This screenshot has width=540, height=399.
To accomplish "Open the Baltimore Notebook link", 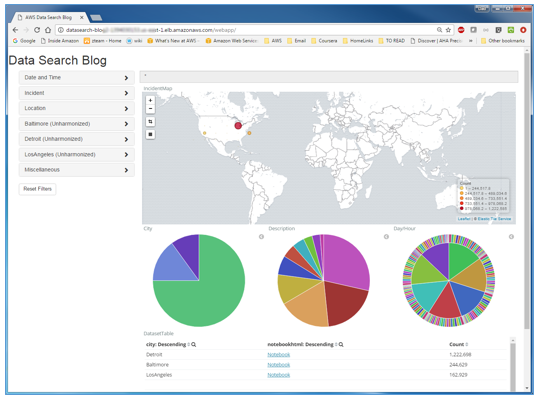I will [279, 365].
